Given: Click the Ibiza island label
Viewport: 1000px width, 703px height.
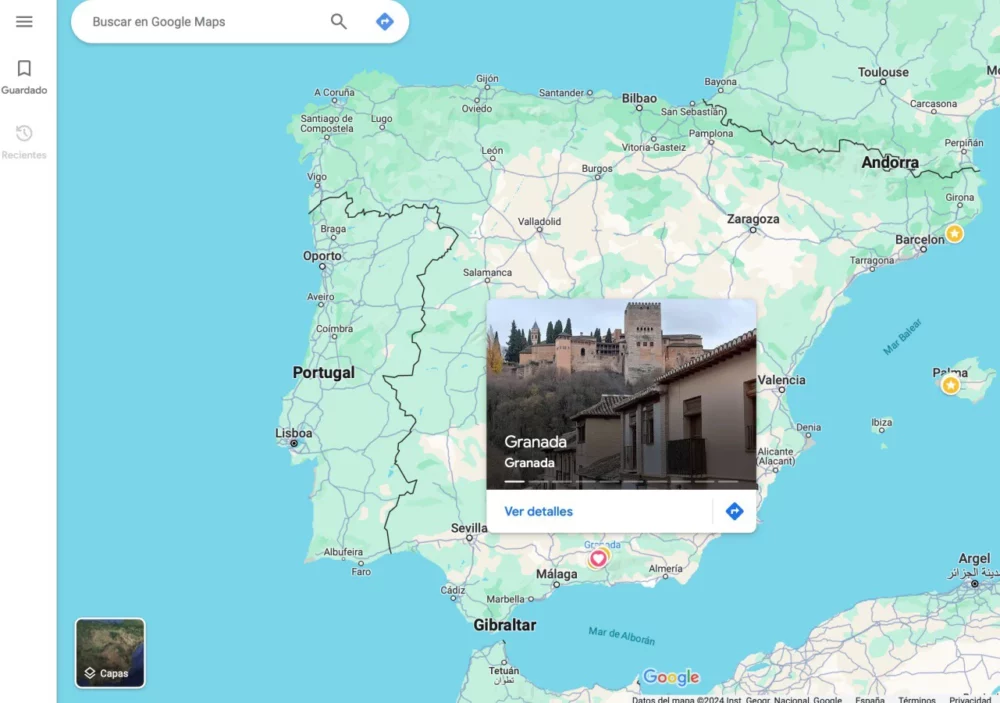Looking at the screenshot, I should pos(882,422).
